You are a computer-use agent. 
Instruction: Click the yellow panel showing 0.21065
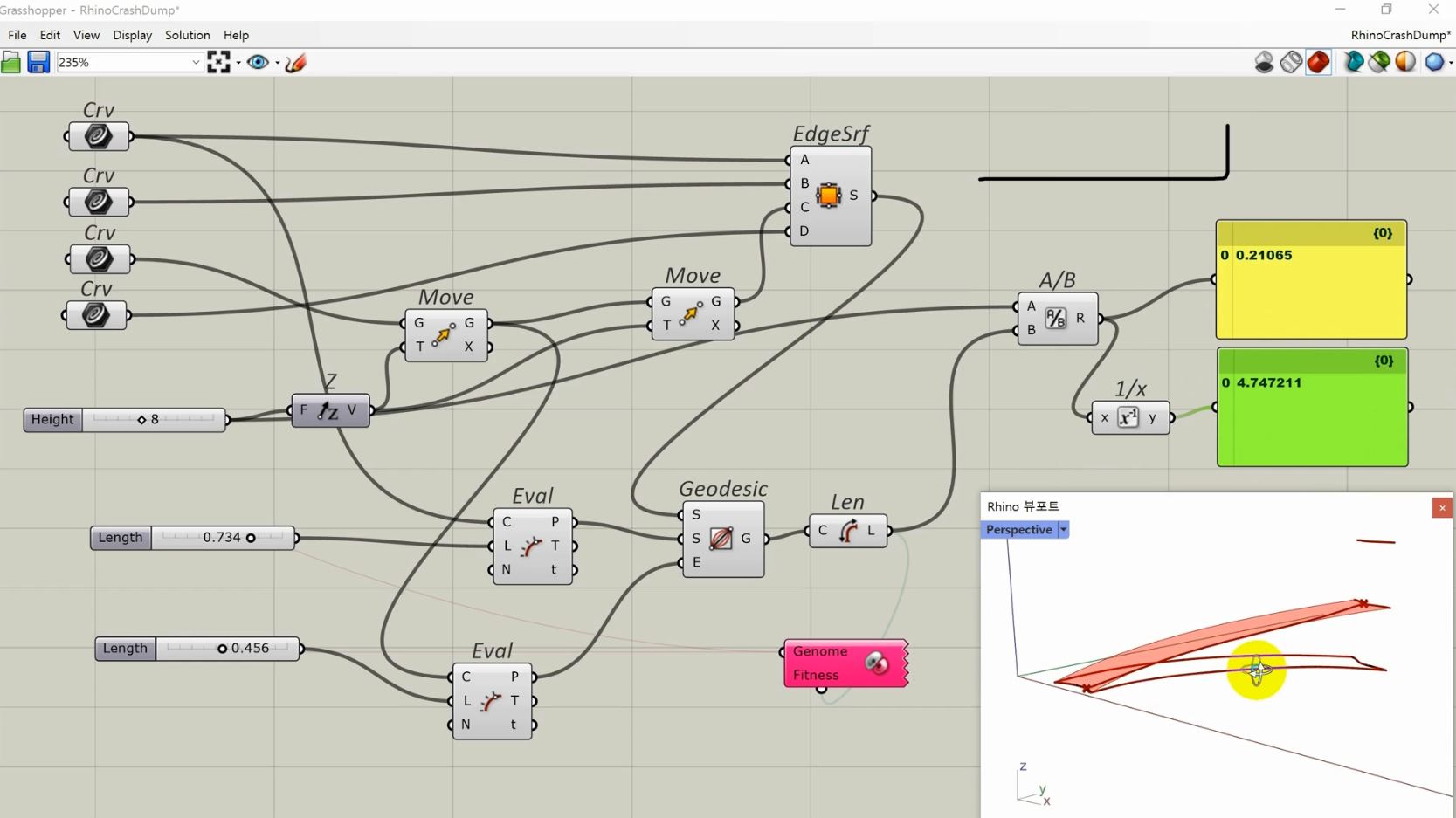1311,279
